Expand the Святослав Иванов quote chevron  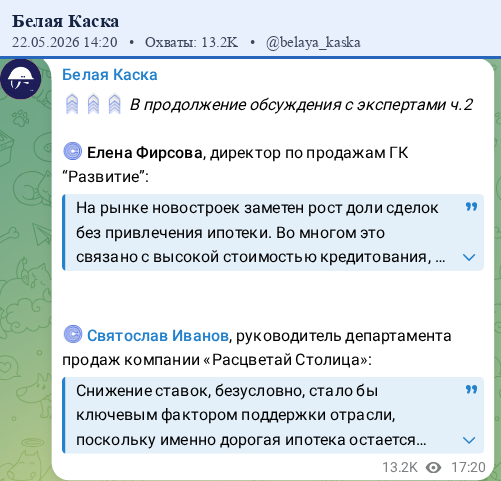click(469, 440)
